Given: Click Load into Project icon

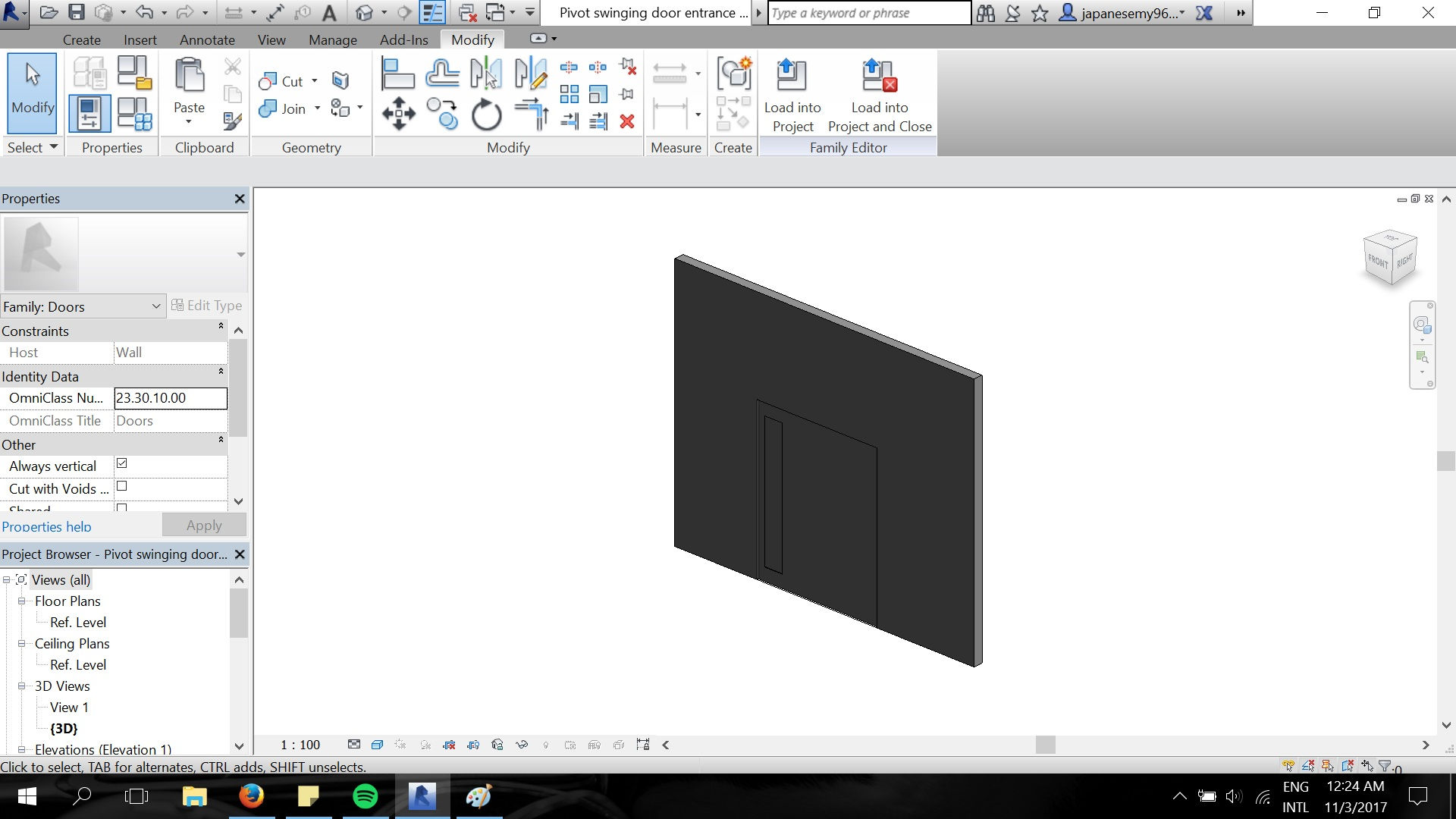Looking at the screenshot, I should pyautogui.click(x=792, y=96).
